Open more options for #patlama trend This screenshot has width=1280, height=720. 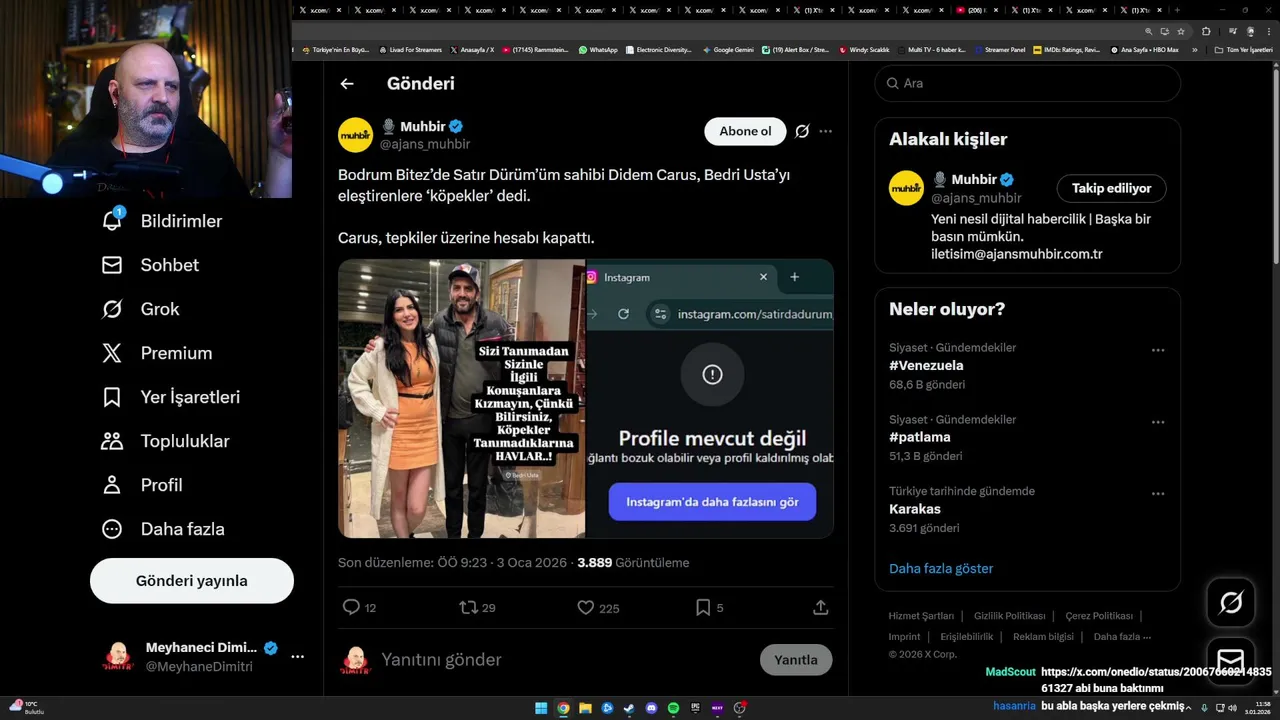coord(1158,422)
